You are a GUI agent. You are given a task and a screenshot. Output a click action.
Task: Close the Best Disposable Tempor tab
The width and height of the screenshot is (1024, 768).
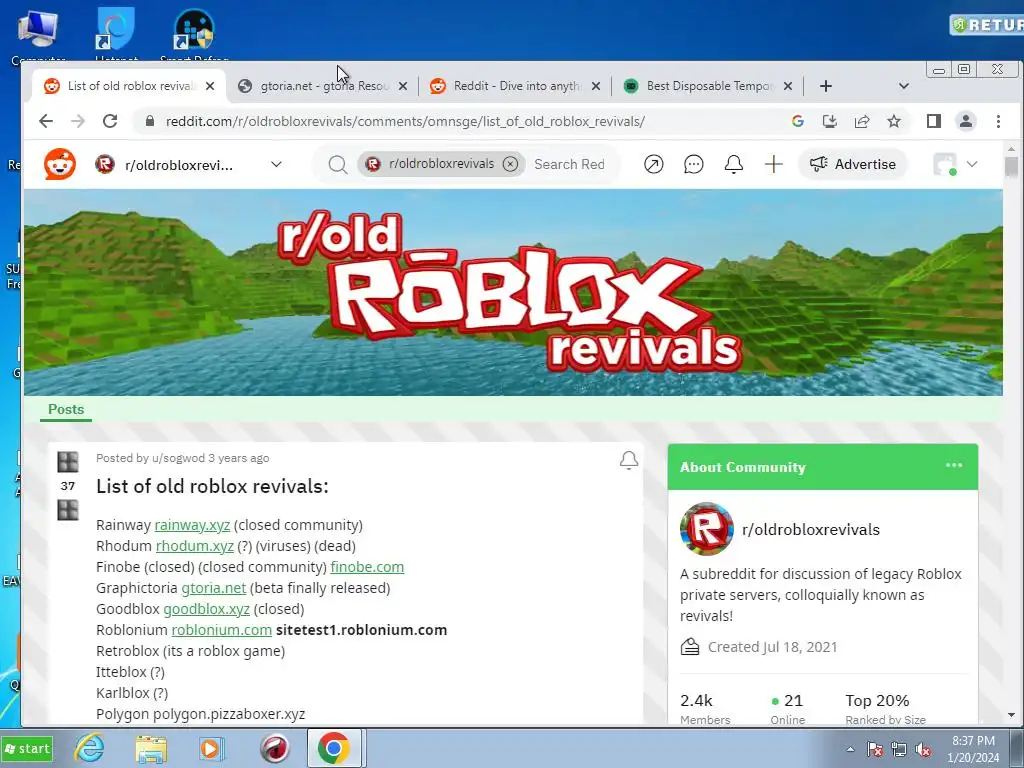coord(788,86)
